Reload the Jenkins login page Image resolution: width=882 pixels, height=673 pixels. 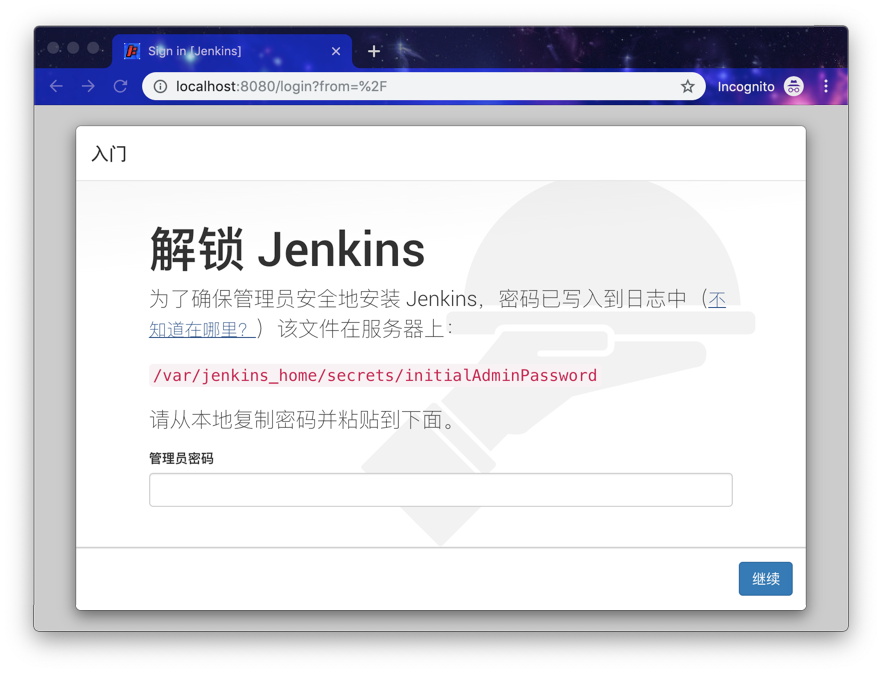120,86
